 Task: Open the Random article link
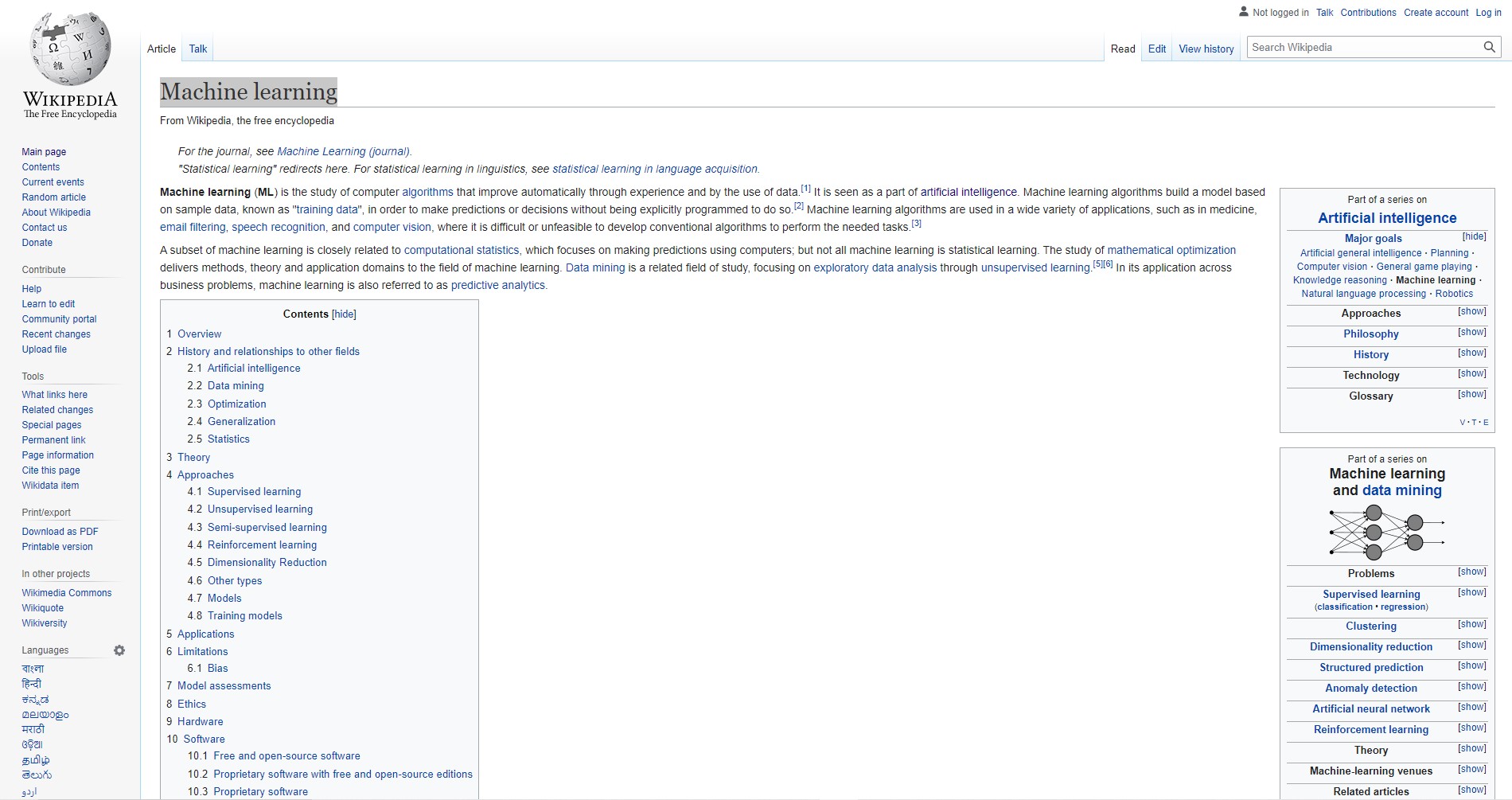point(53,197)
